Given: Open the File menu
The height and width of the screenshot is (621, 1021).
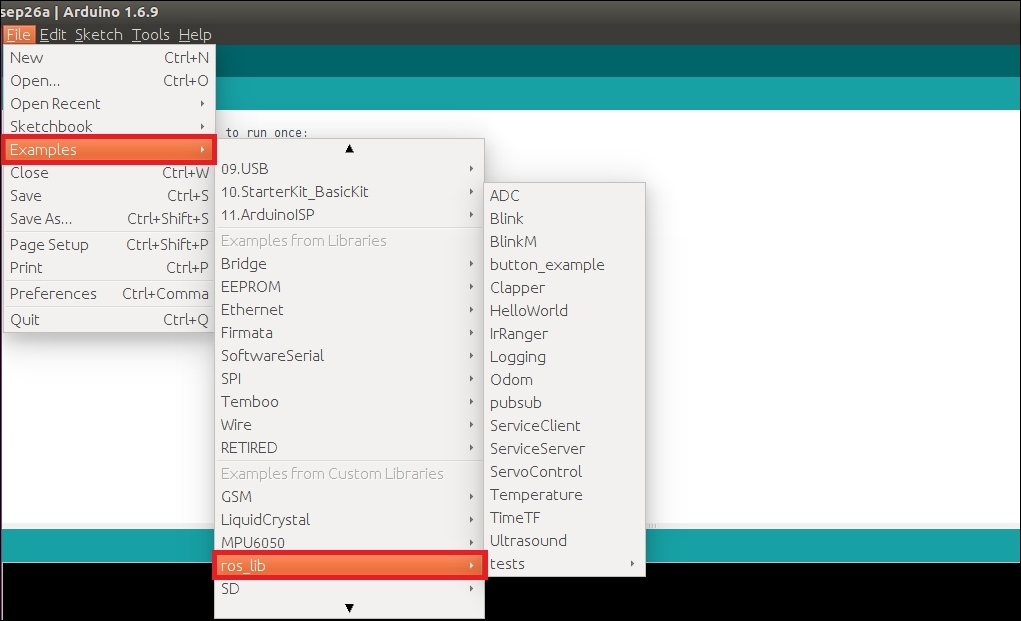Looking at the screenshot, I should pyautogui.click(x=18, y=34).
